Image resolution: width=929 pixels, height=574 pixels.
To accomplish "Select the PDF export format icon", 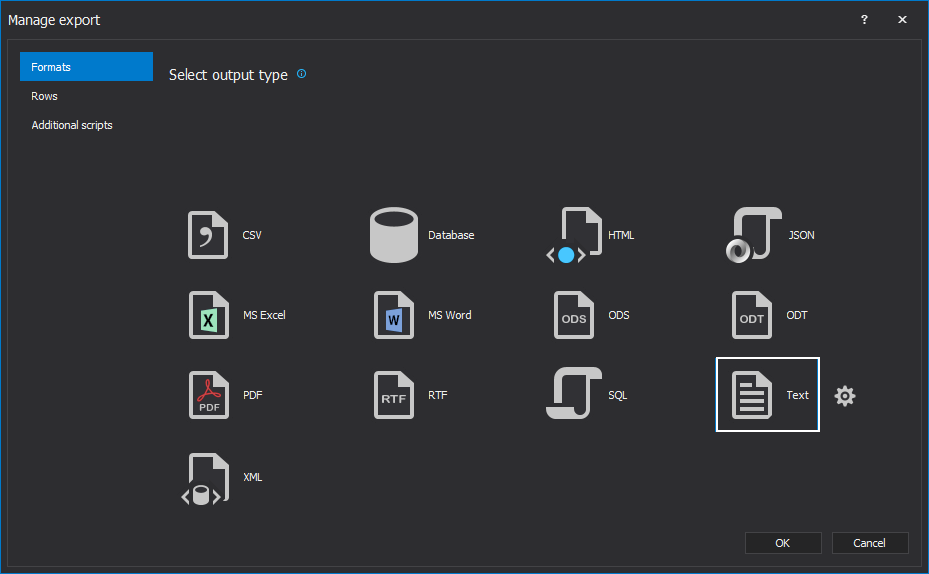I will click(208, 395).
